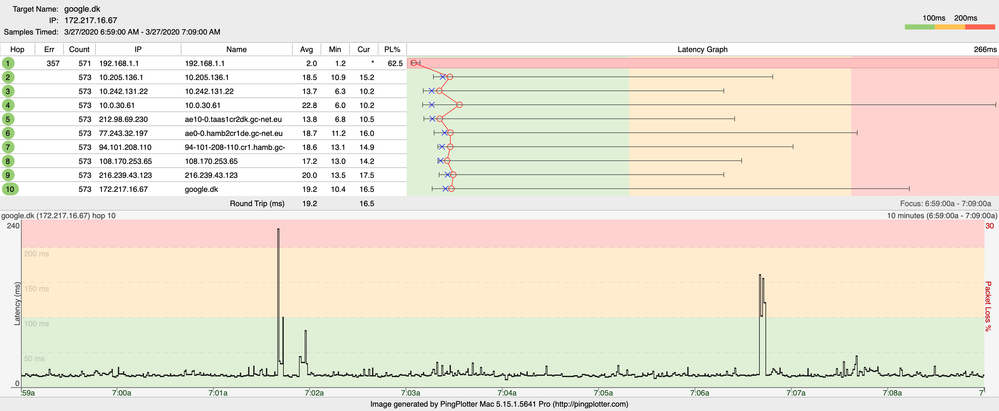Select the ae10-0.taas1cr2dk.gc-net.eu hop name
Viewport: 999px width, 411px height.
(x=235, y=118)
